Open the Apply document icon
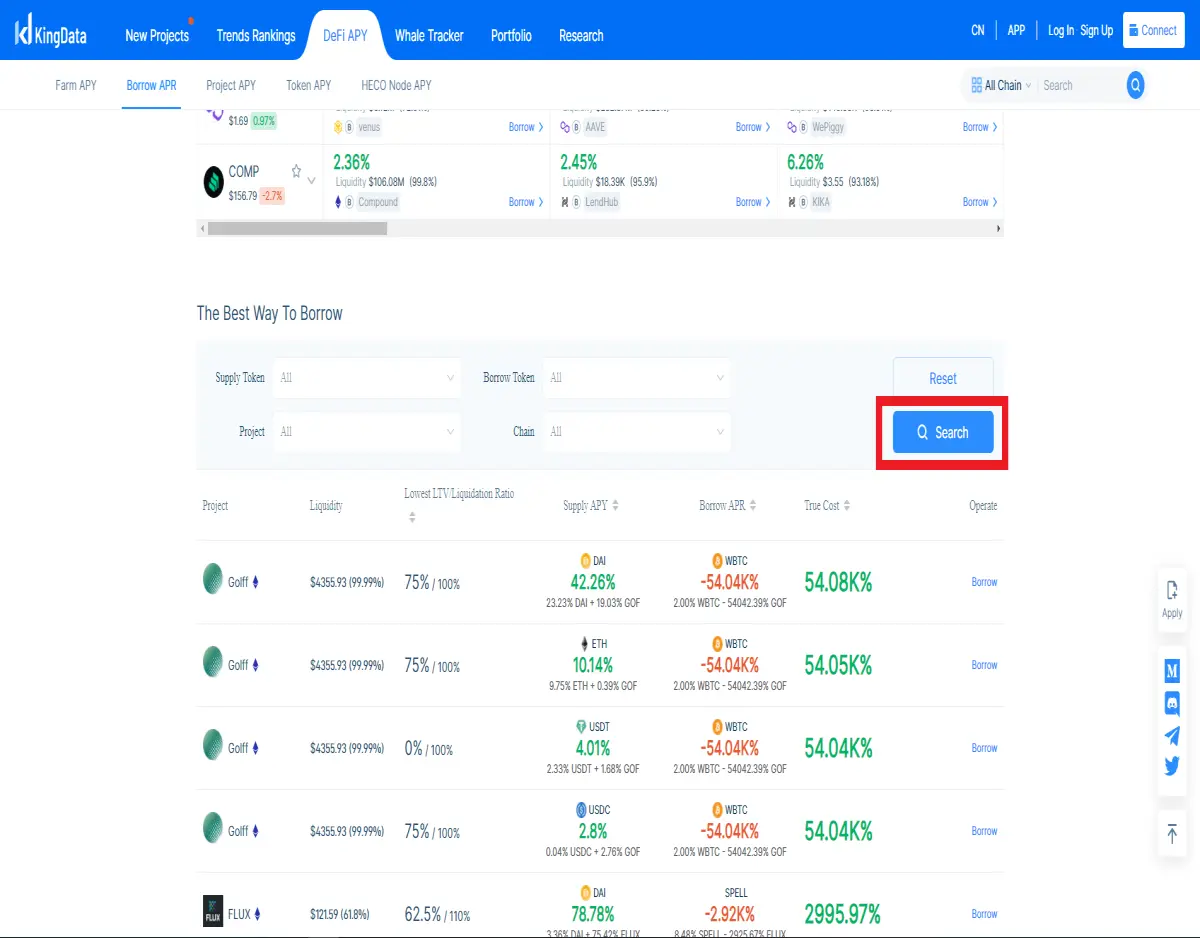This screenshot has height=938, width=1200. click(1172, 590)
